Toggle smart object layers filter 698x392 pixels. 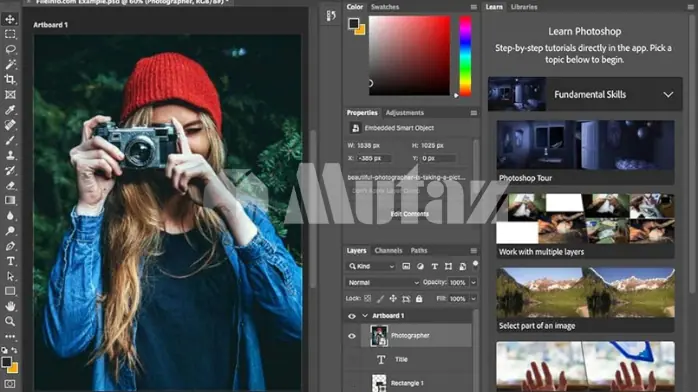pos(463,267)
